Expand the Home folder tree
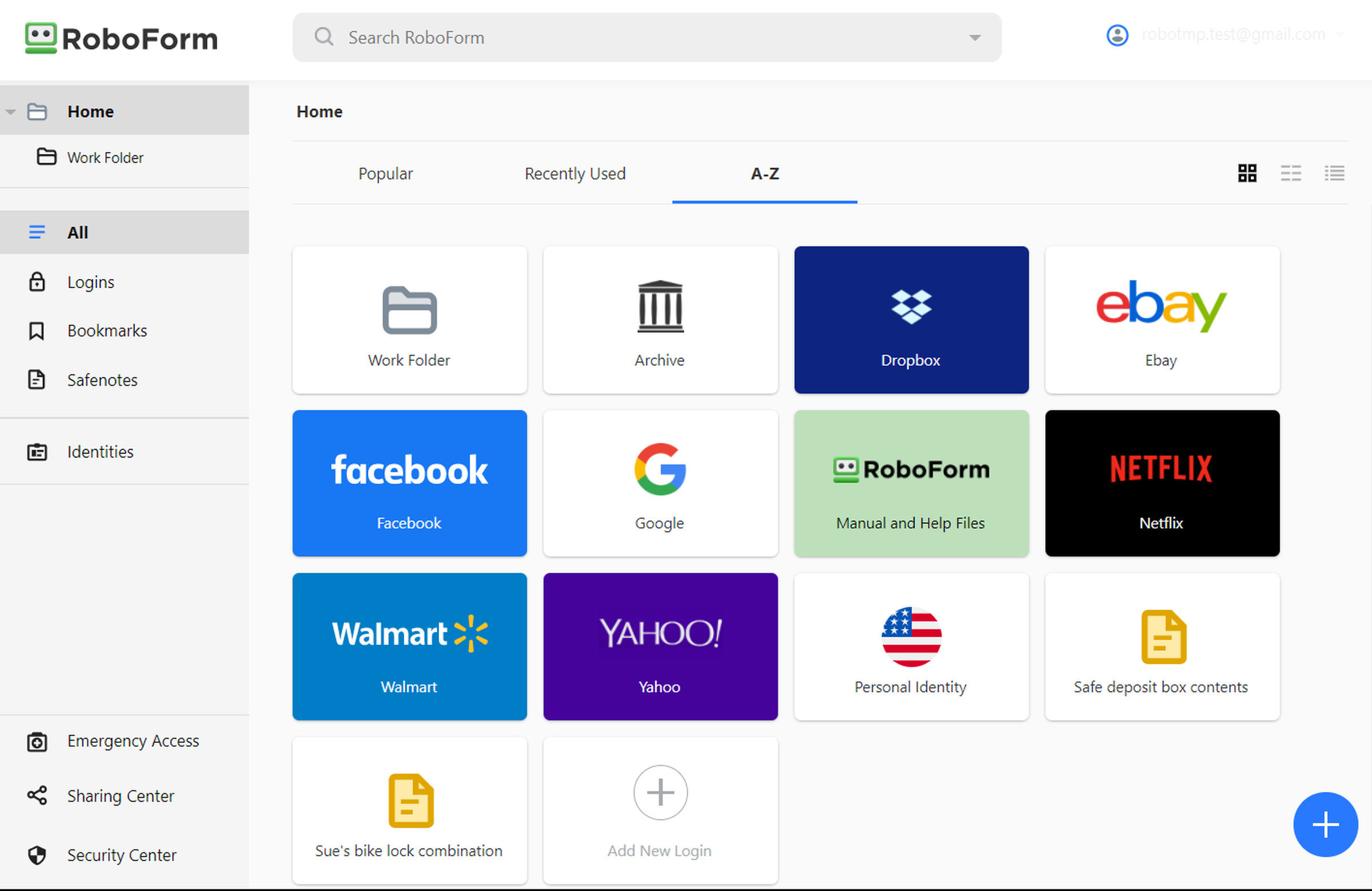Screen dimensions: 1372x891 (12, 112)
